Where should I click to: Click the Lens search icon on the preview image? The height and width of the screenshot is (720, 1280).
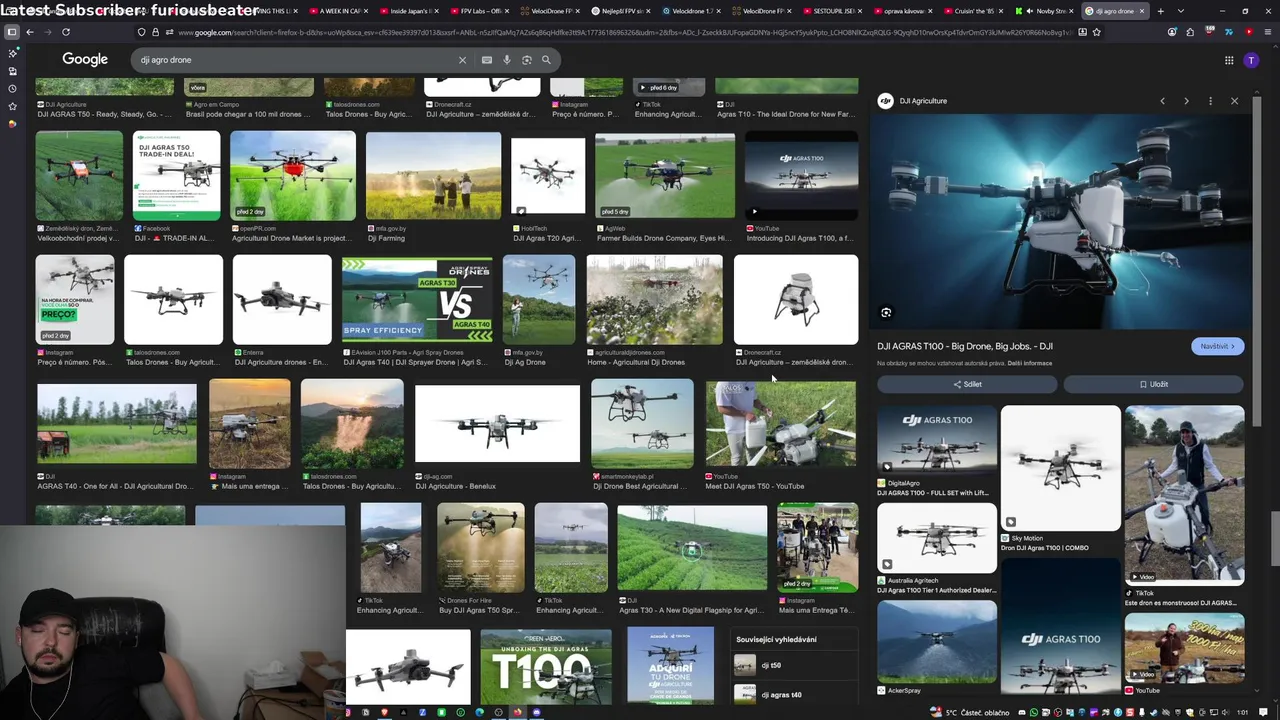click(x=886, y=313)
